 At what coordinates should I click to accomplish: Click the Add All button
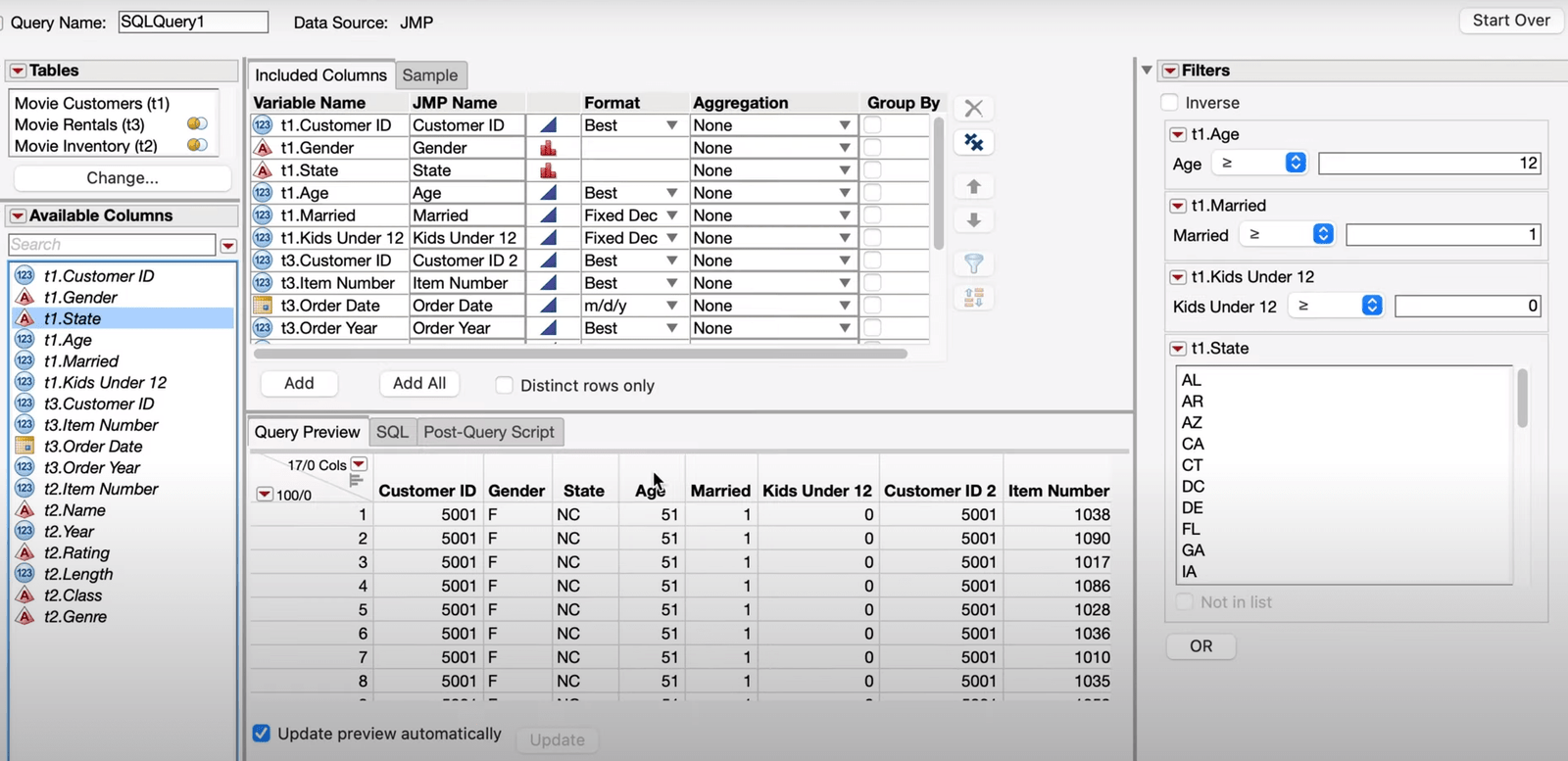(x=419, y=384)
